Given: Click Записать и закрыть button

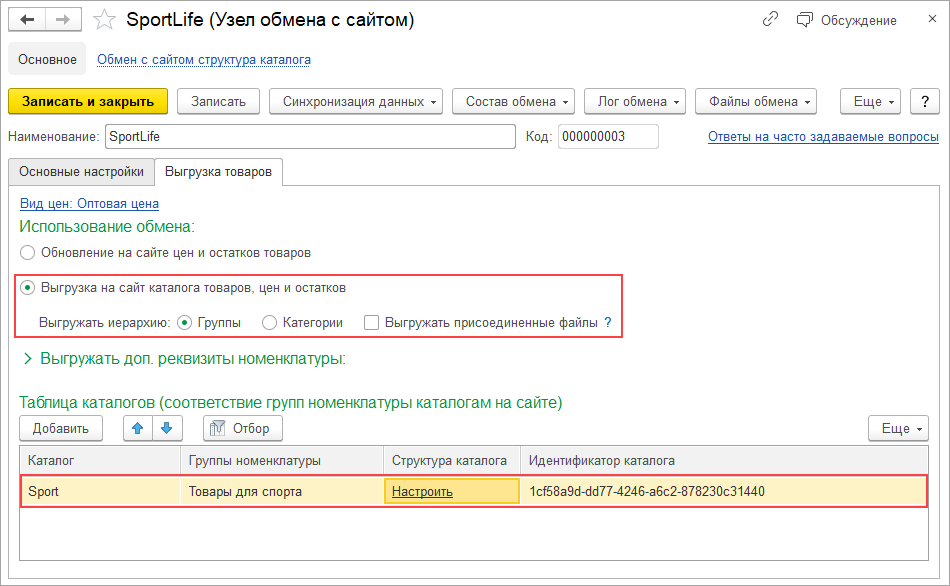Looking at the screenshot, I should pos(88,101).
